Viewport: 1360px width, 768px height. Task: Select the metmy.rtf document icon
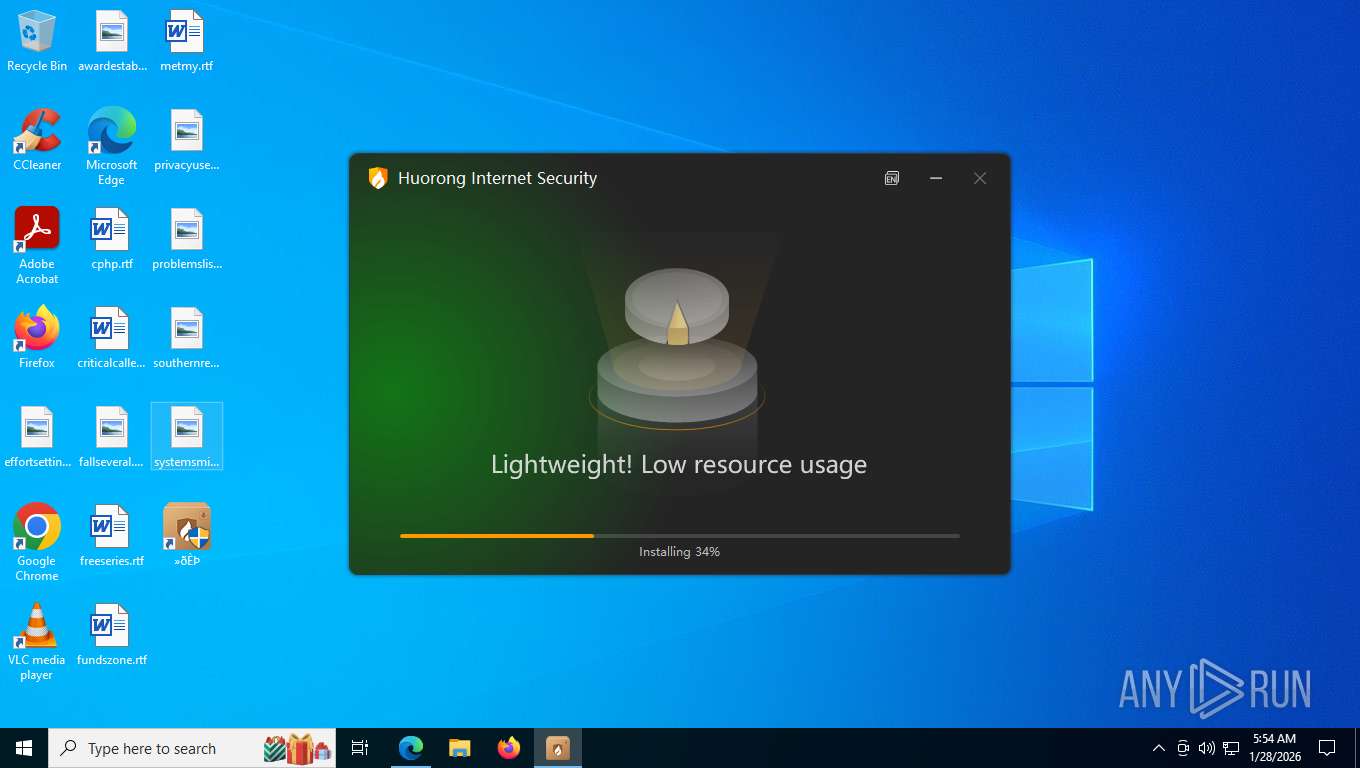187,41
